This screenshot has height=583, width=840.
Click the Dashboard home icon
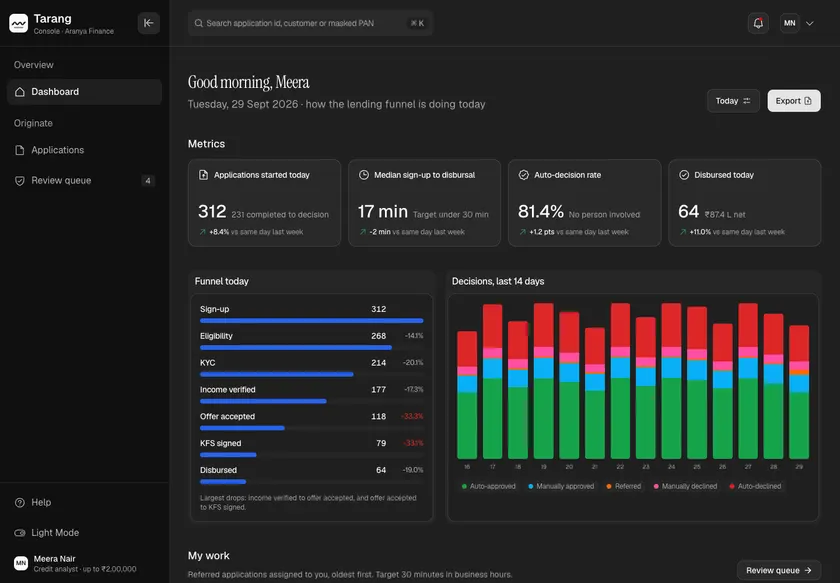click(20, 92)
